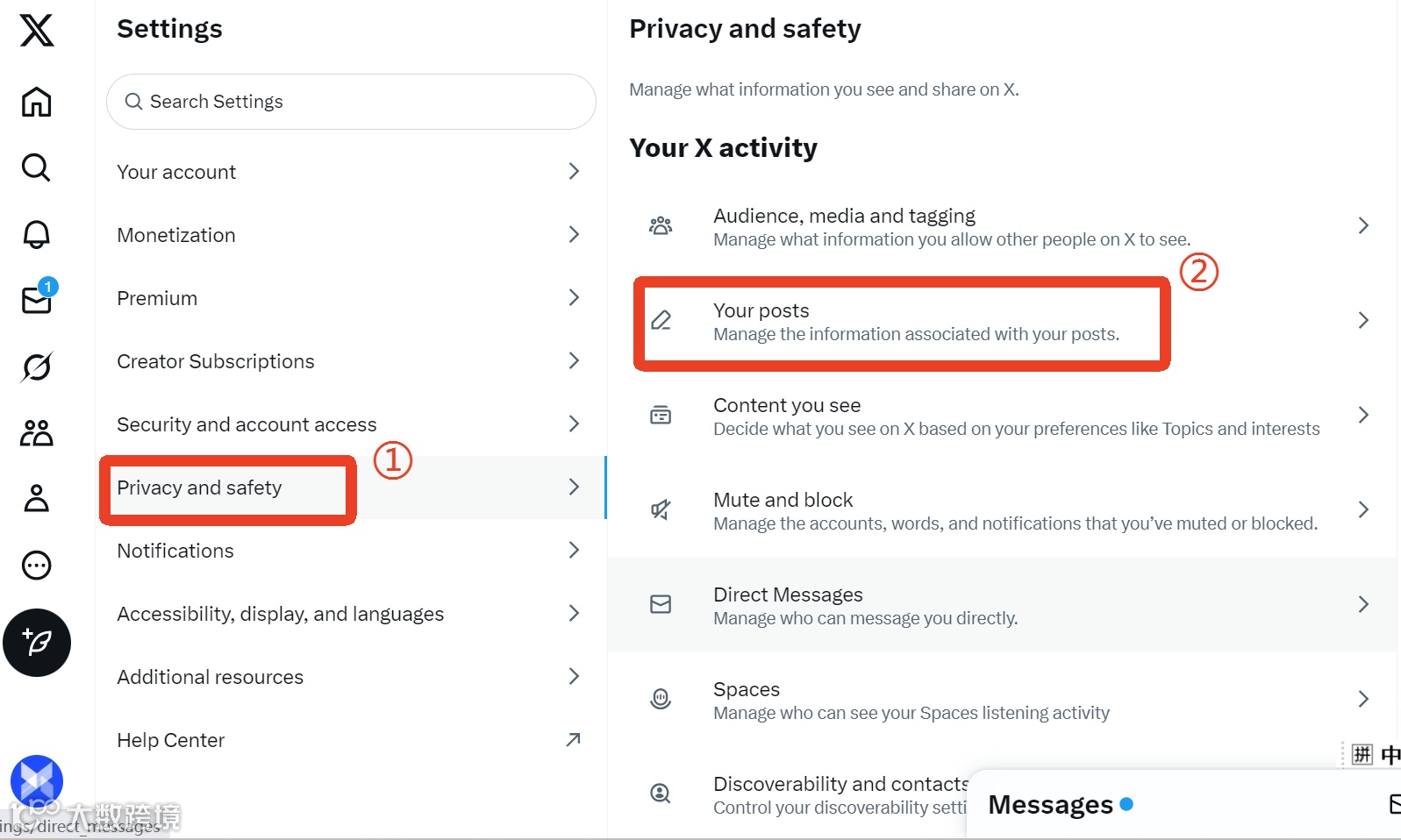
Task: Open Help Center external link
Action: (573, 740)
